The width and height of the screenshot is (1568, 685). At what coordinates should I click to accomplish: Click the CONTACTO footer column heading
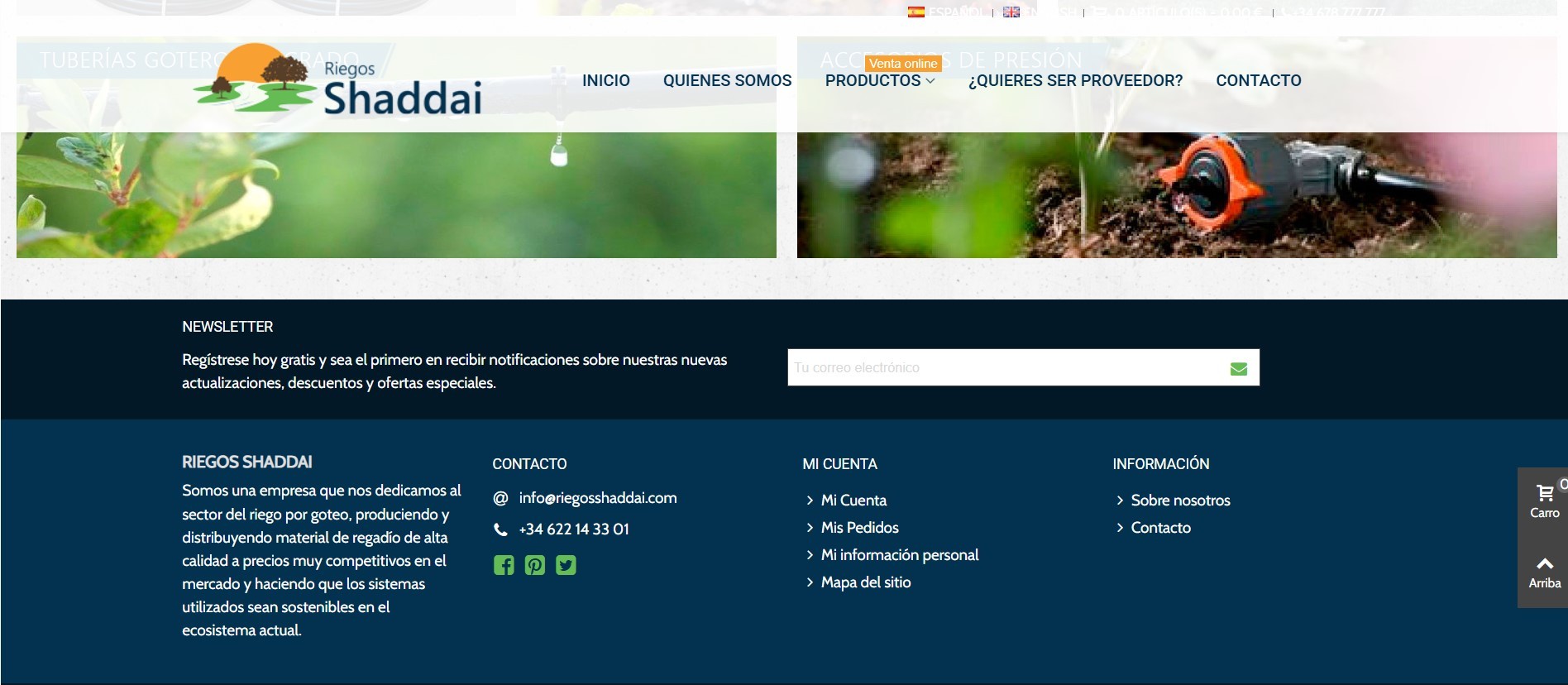point(529,464)
